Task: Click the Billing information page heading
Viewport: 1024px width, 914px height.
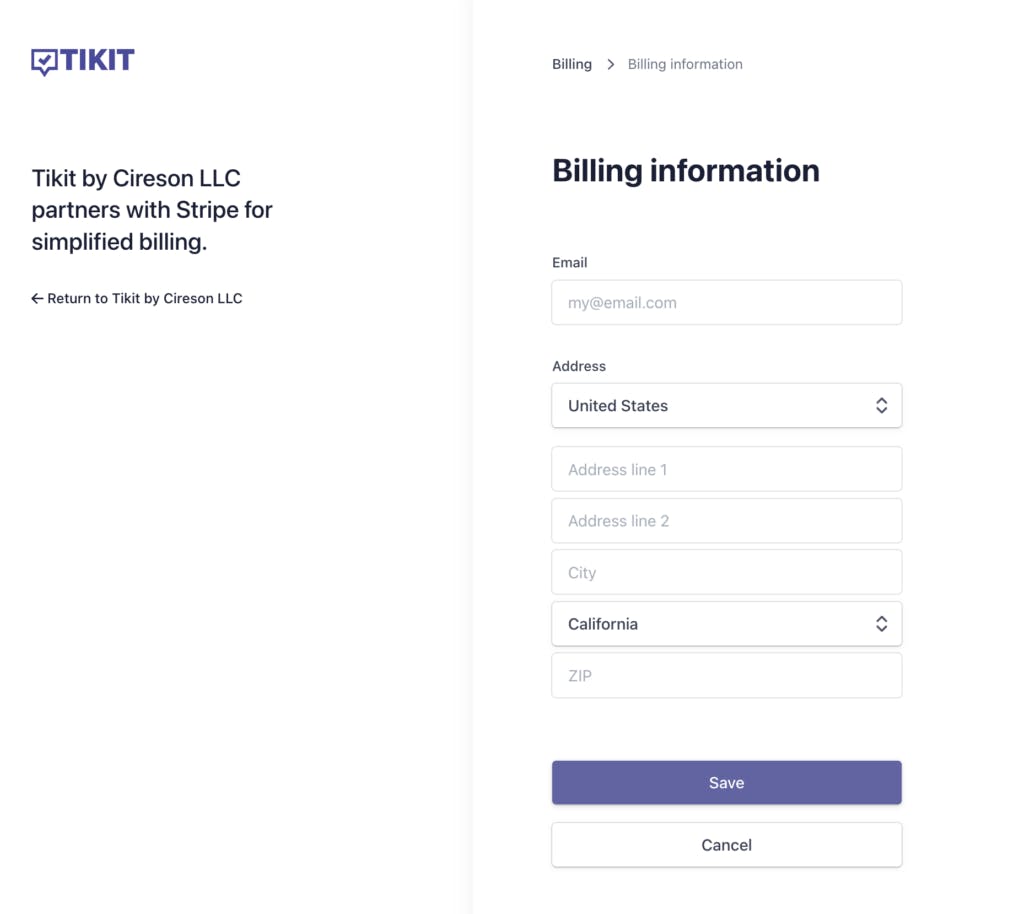Action: [x=685, y=171]
